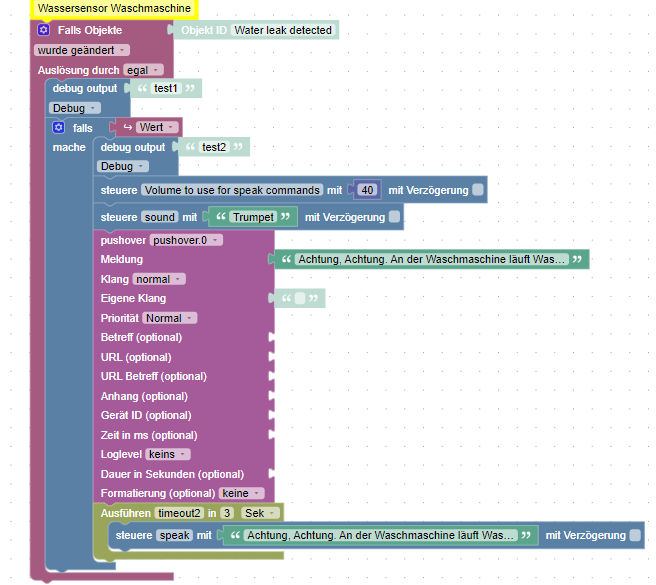Toggle delay checkbox on Volume steuere block
Image resolution: width=656 pixels, height=585 pixels.
point(477,190)
